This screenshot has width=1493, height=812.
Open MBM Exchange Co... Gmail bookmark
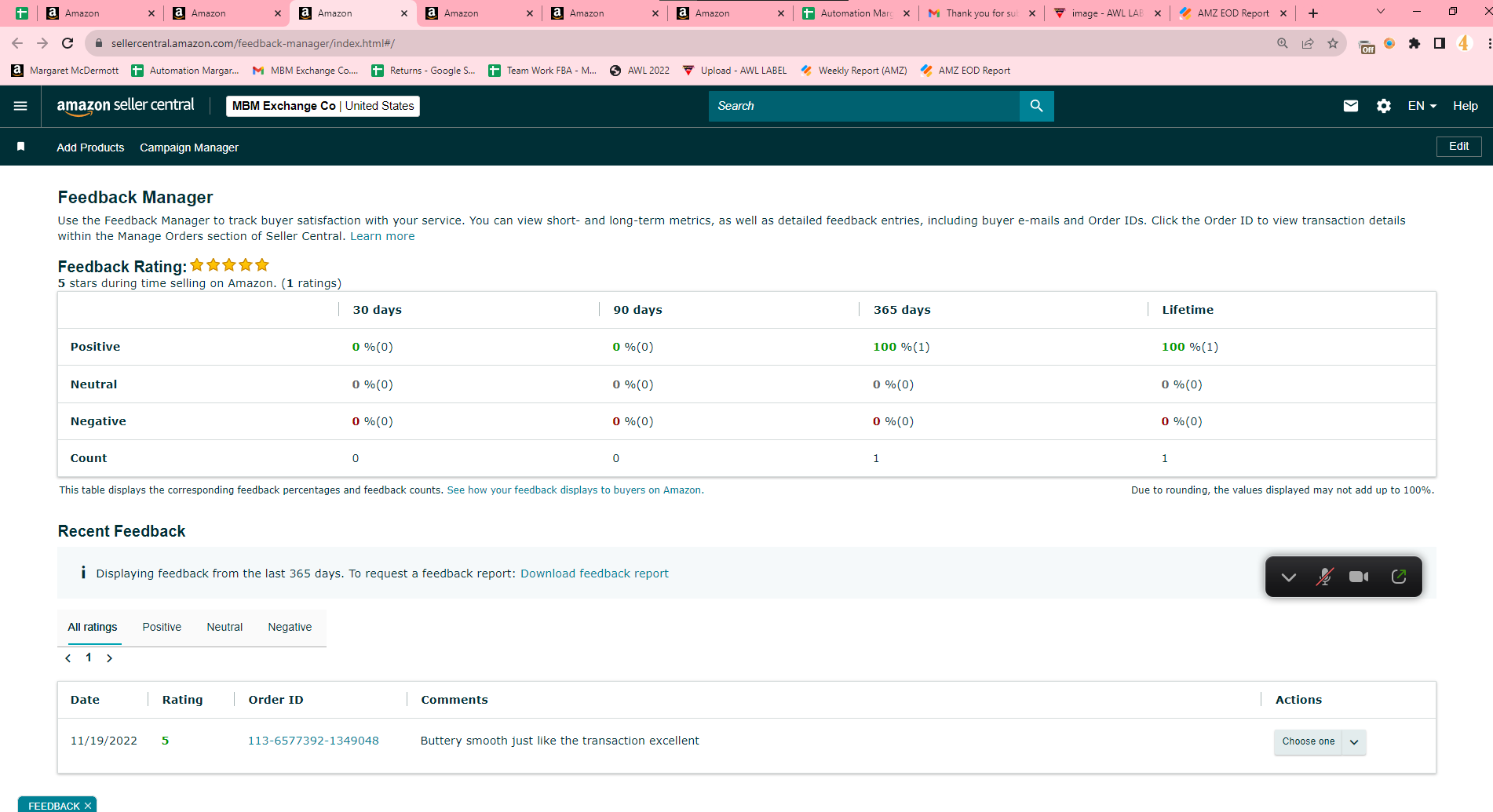(x=305, y=71)
